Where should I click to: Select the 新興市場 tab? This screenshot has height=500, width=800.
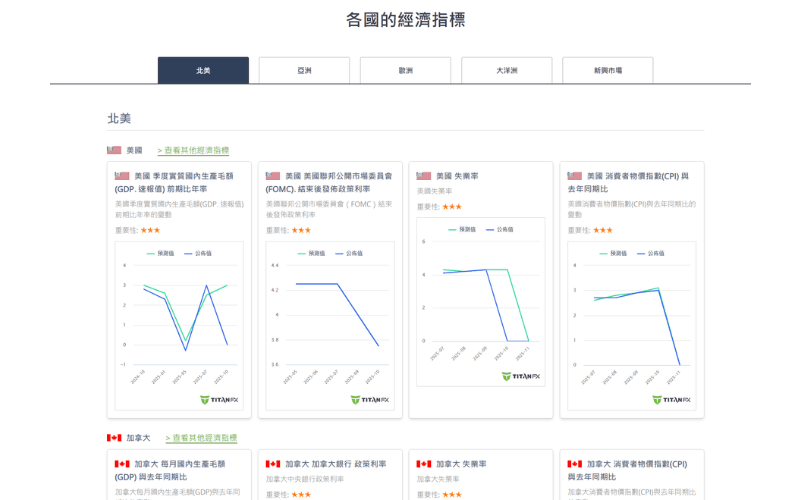[607, 71]
